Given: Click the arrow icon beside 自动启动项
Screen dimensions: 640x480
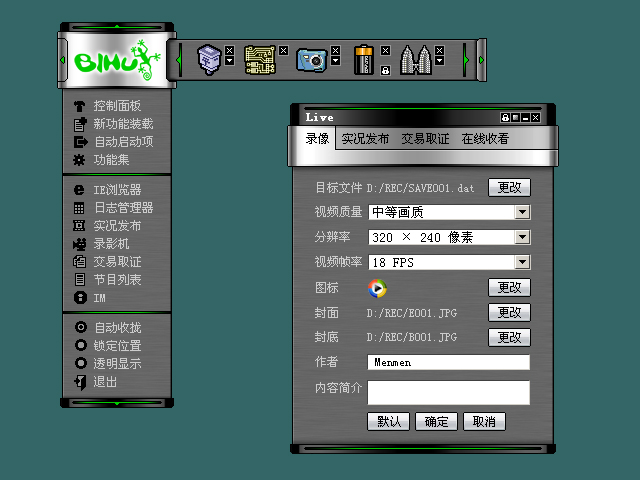Looking at the screenshot, I should click(x=80, y=142).
